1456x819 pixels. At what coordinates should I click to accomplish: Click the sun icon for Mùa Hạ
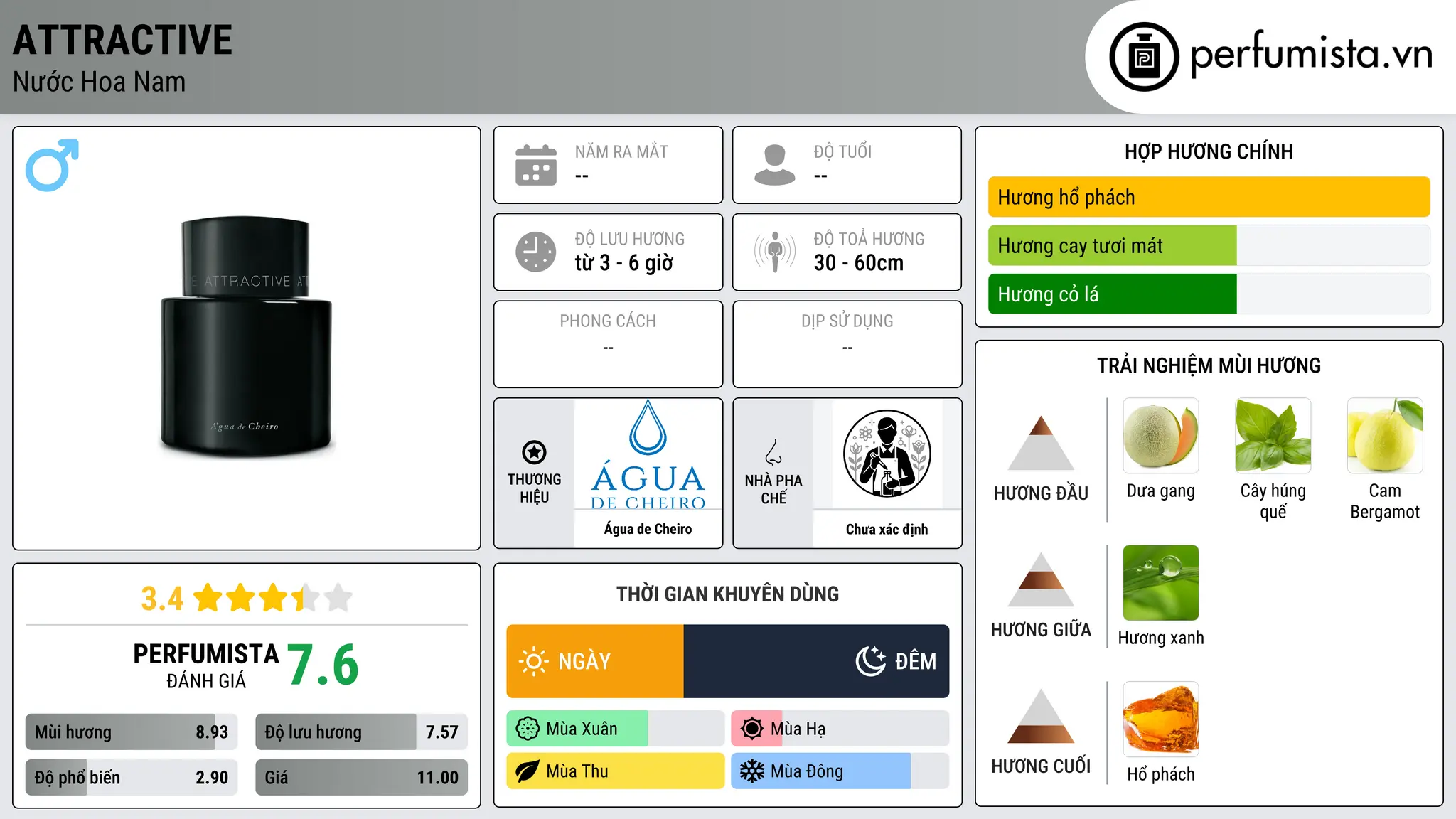[x=752, y=729]
